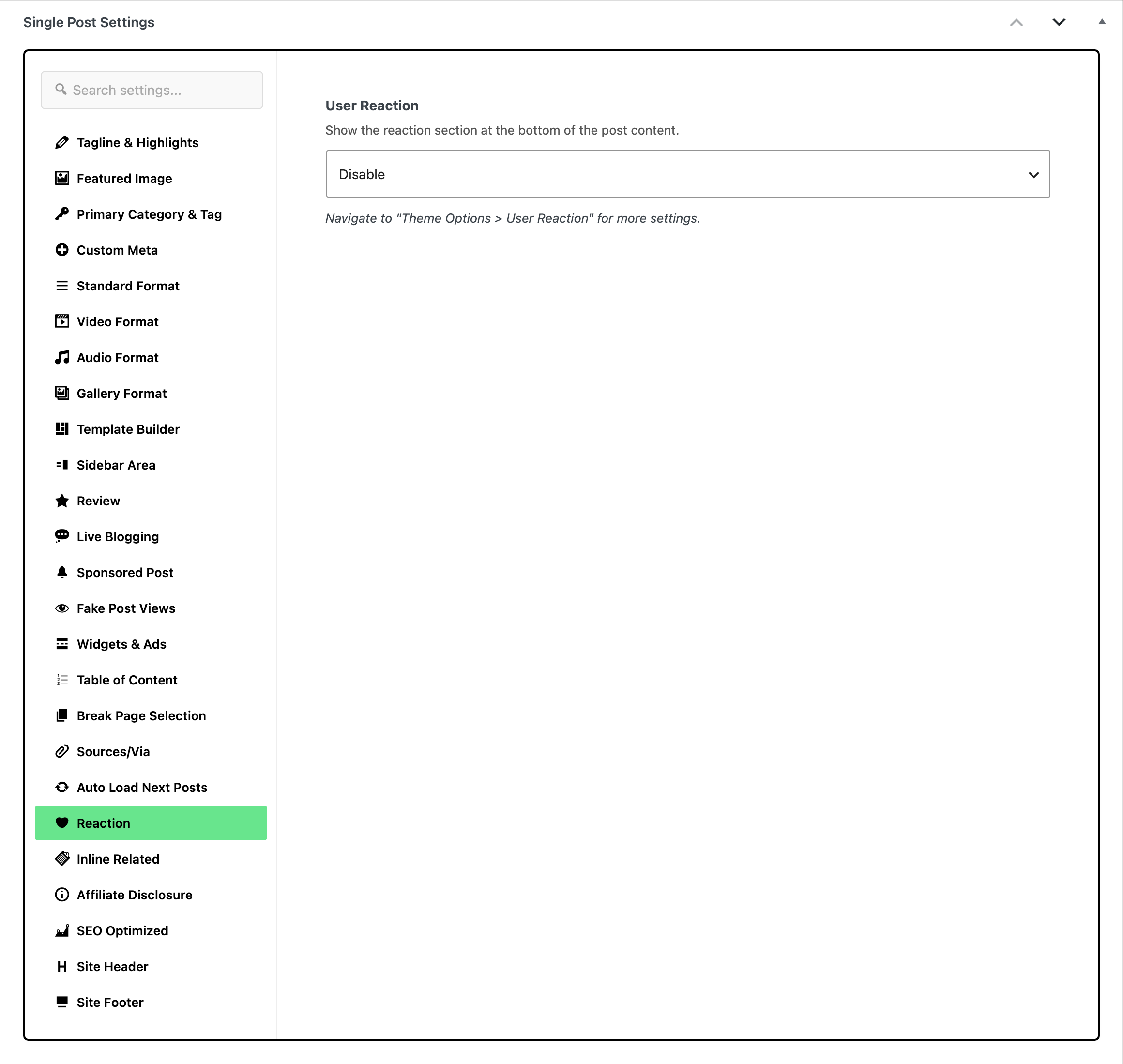Click the Featured Image picture icon
Viewport: 1123px width, 1064px height.
(62, 178)
